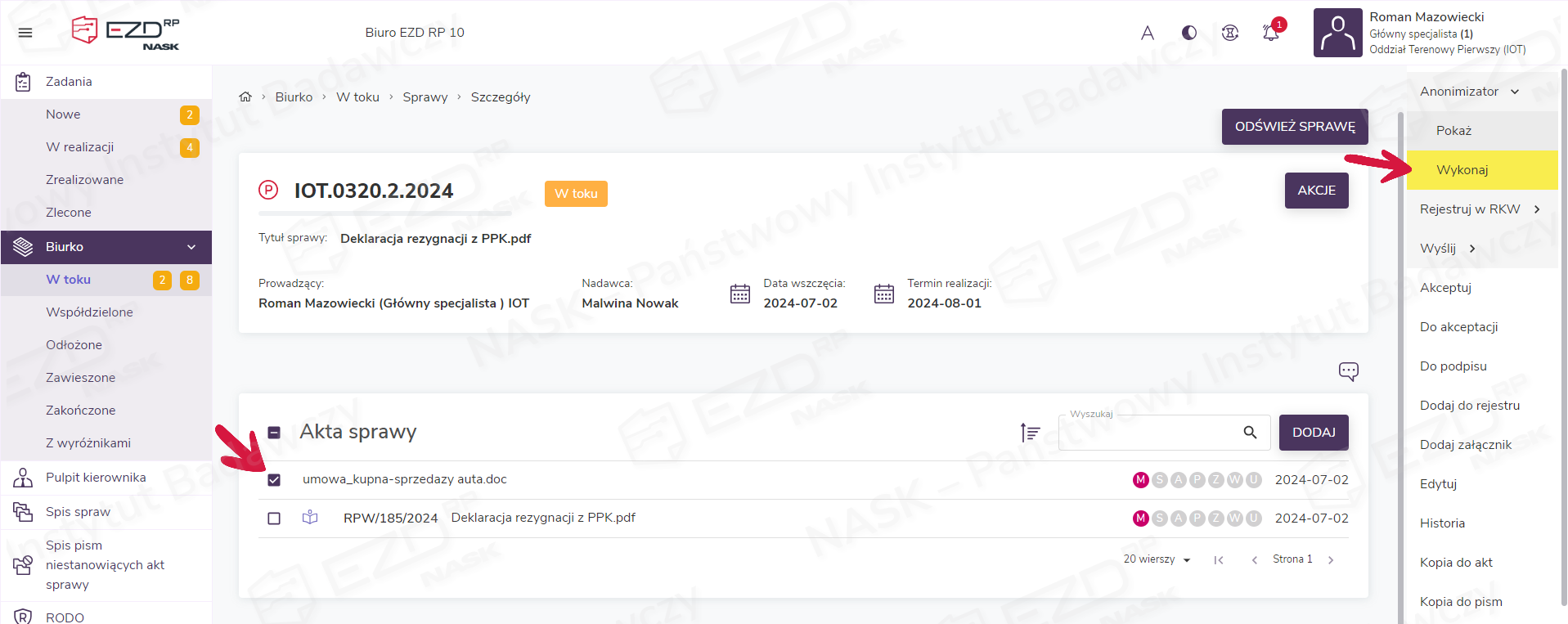Open the notifications bell
The image size is (1568, 624).
click(1270, 33)
